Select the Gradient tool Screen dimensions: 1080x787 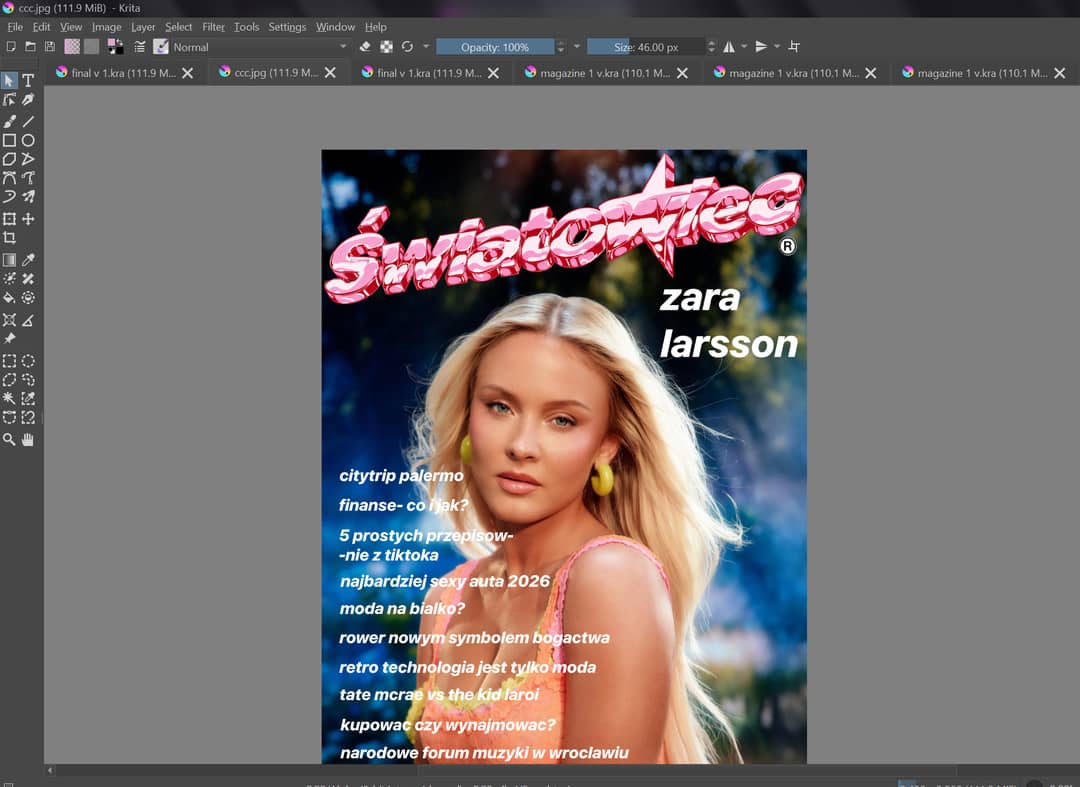[9, 260]
